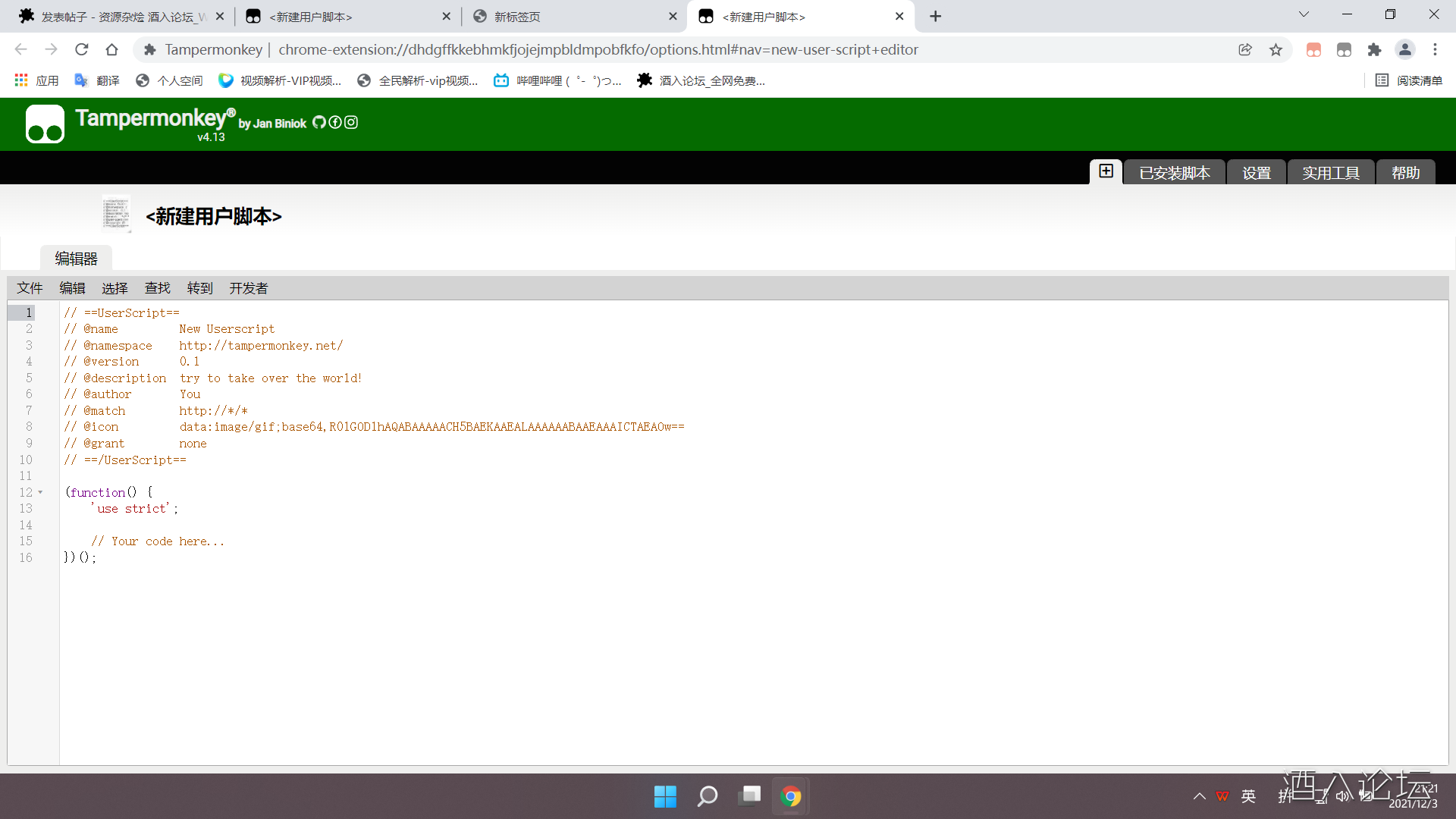Open the 文件 editor menu
The height and width of the screenshot is (819, 1456).
[x=30, y=288]
